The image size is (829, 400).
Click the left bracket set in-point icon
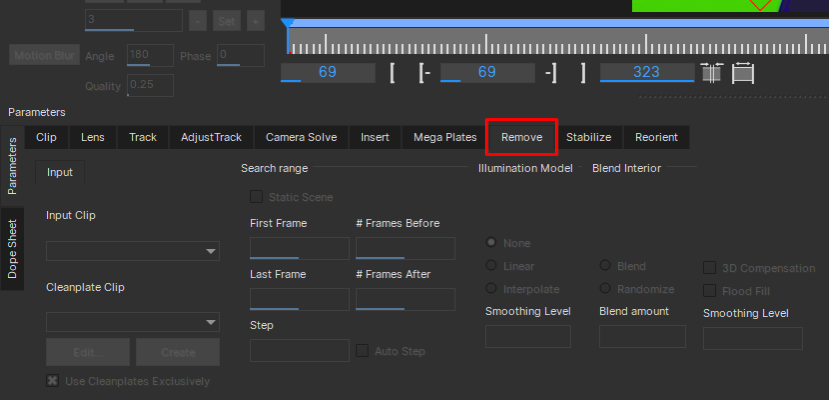coord(394,73)
